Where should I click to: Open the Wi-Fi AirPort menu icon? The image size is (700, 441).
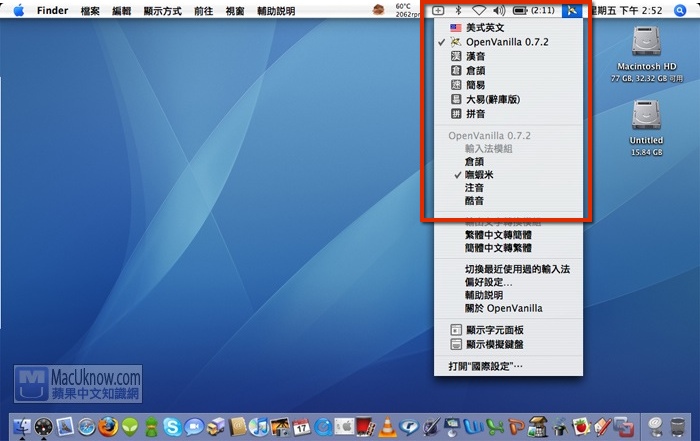click(479, 10)
